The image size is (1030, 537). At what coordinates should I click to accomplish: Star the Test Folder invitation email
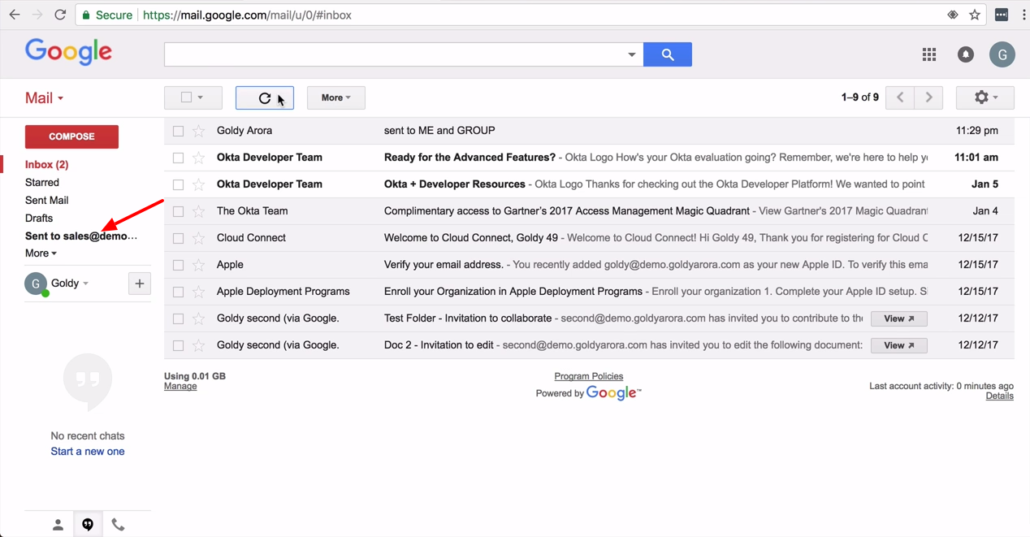coord(198,319)
